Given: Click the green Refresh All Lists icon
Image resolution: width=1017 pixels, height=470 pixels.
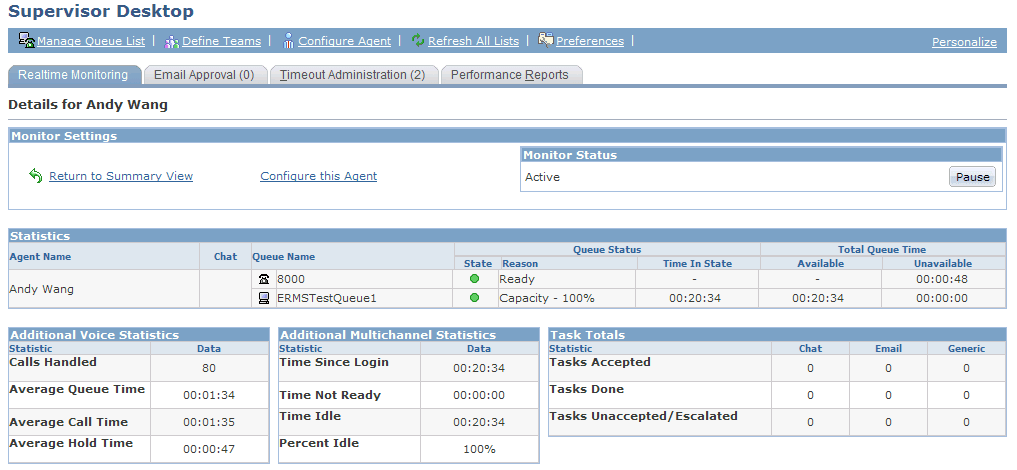Looking at the screenshot, I should [418, 41].
